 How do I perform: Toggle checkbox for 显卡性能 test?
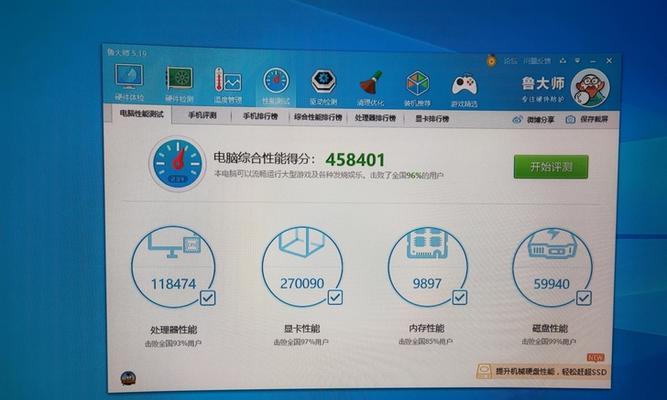click(x=335, y=297)
